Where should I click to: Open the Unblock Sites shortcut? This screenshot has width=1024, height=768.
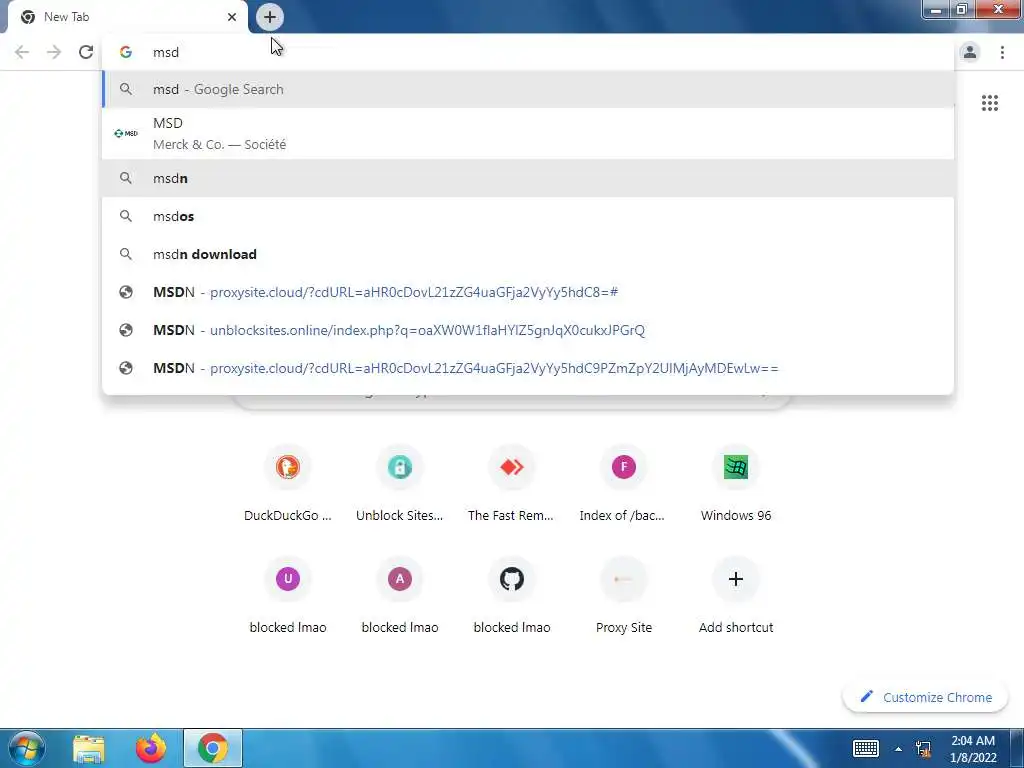[400, 485]
